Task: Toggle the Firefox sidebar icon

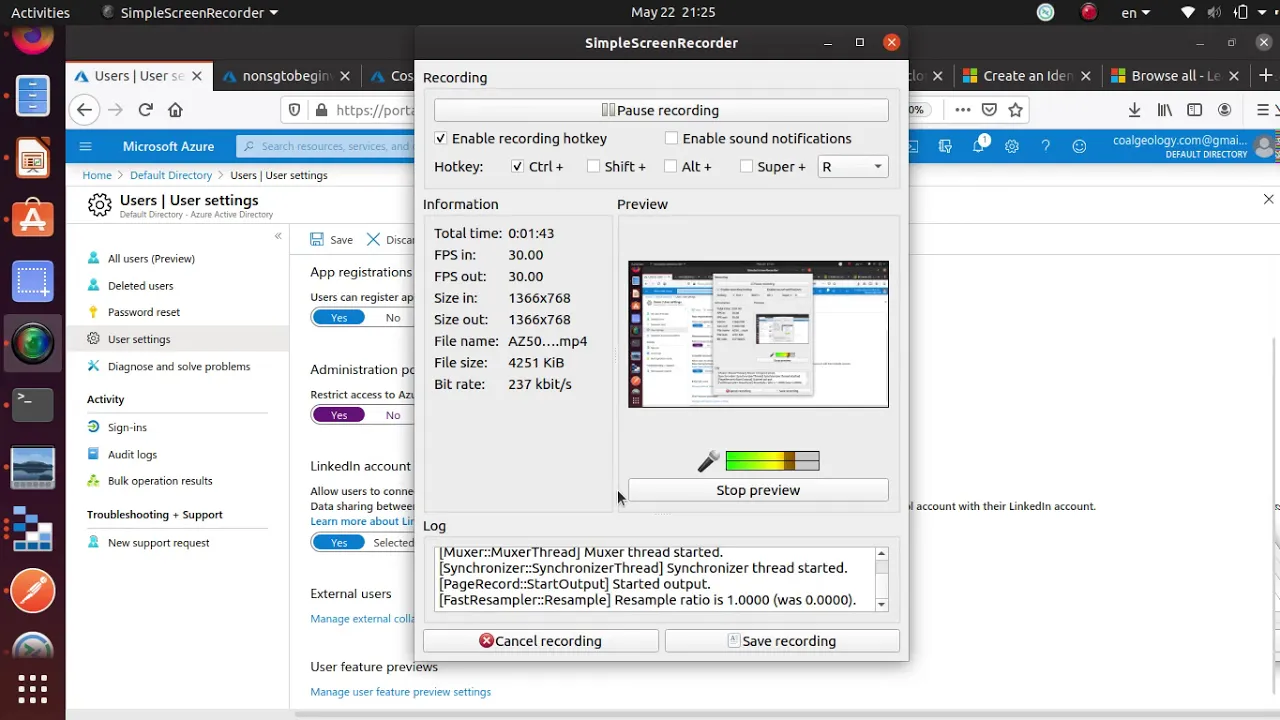Action: [x=1194, y=110]
